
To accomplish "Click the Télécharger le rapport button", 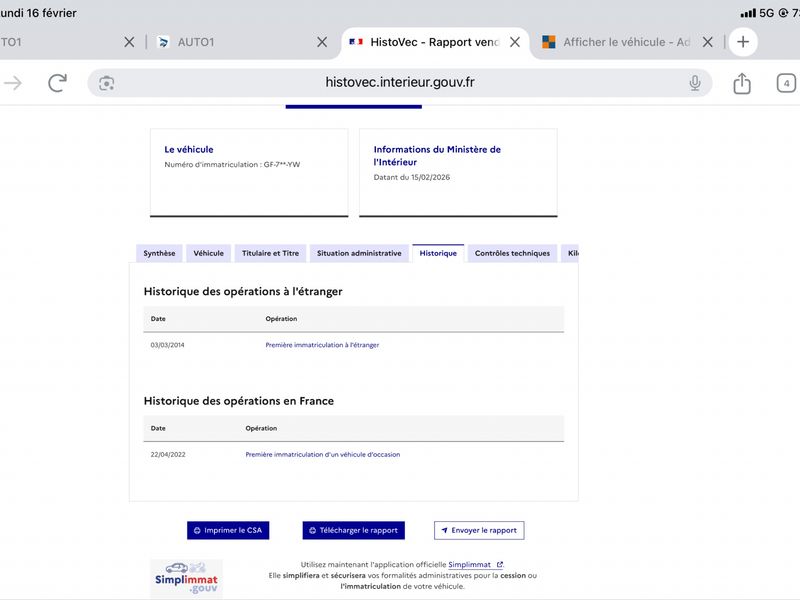I will [x=354, y=530].
